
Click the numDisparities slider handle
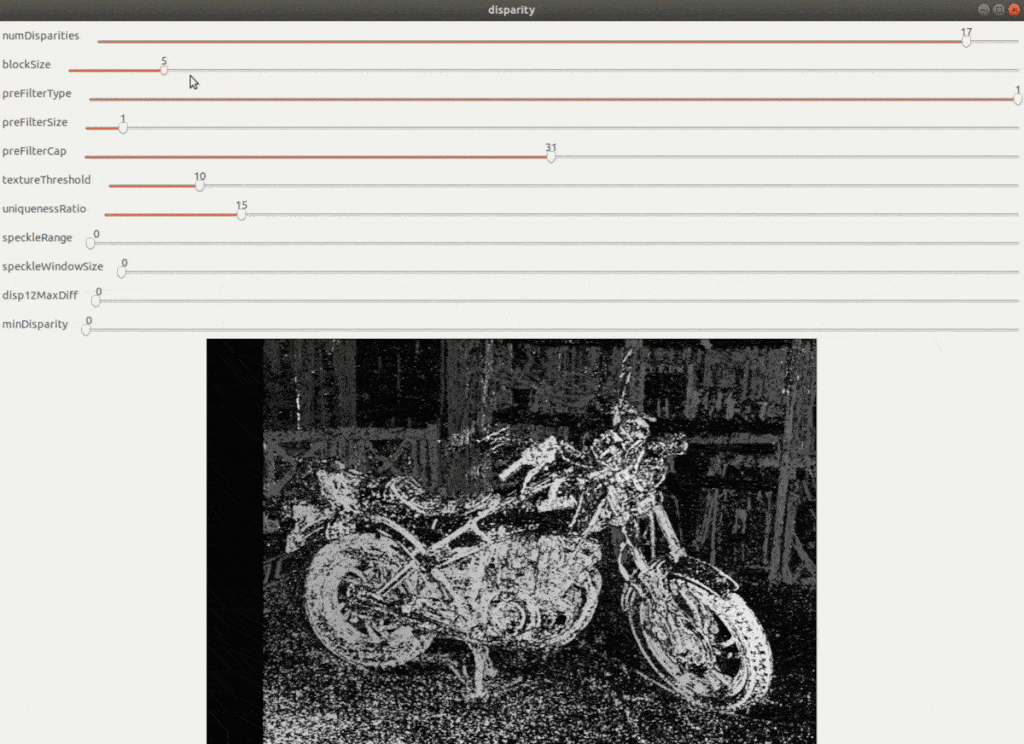point(966,42)
